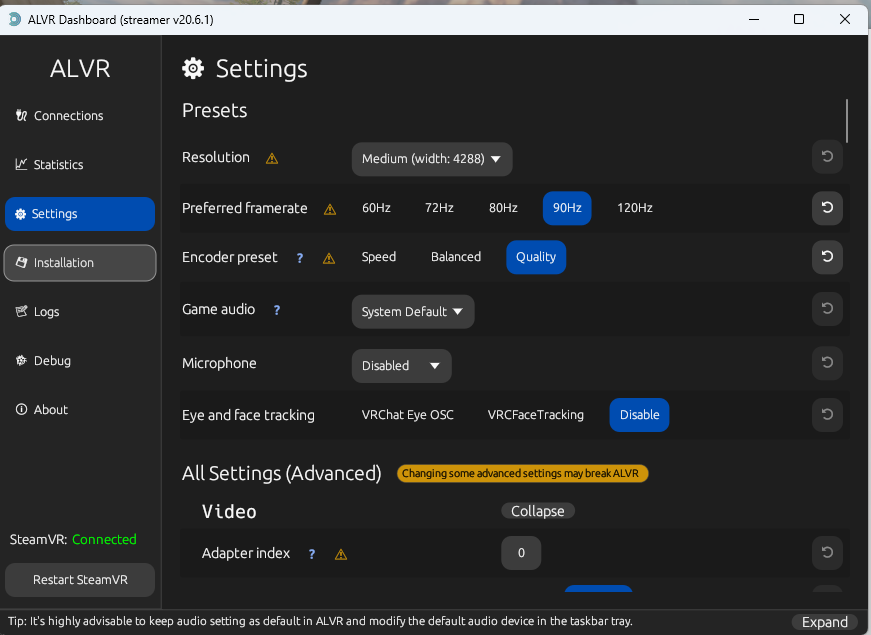This screenshot has height=635, width=871.
Task: Click the Adapter index help question mark
Action: pyautogui.click(x=312, y=554)
